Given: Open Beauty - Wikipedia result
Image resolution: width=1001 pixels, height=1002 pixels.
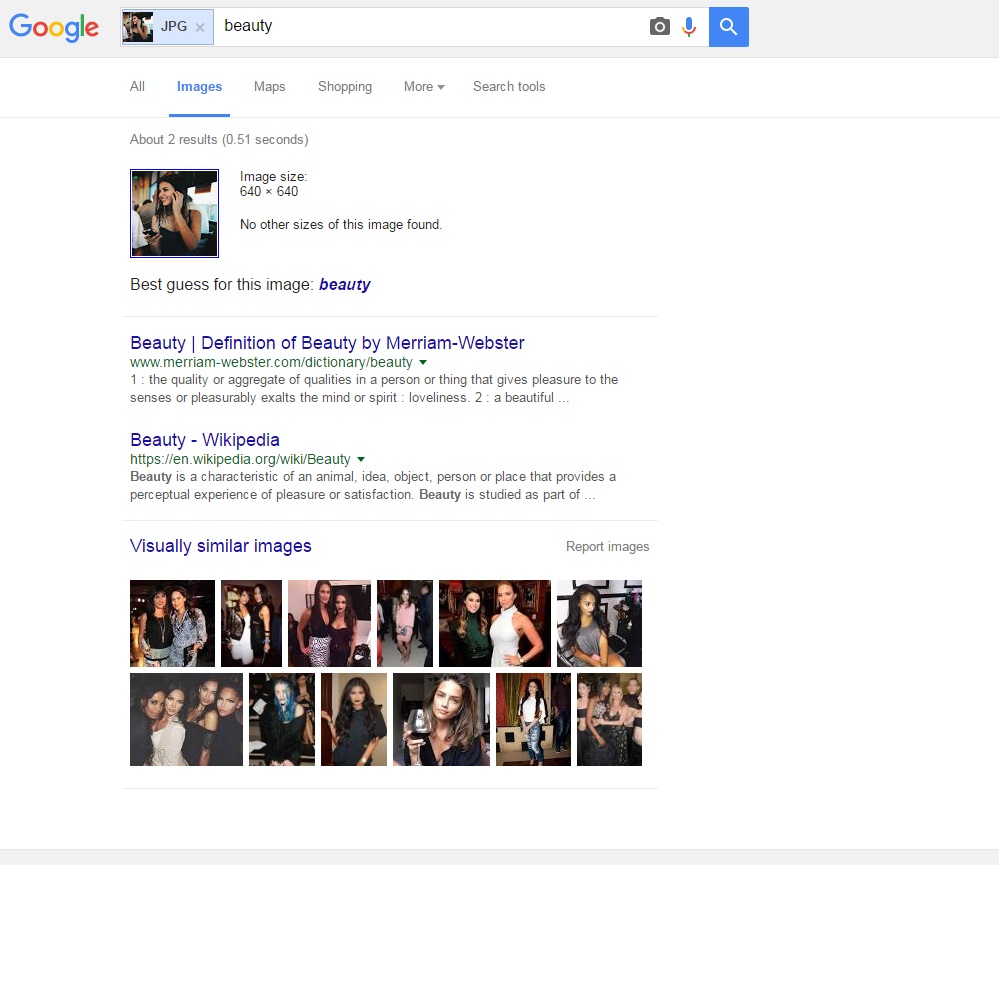Looking at the screenshot, I should point(205,440).
